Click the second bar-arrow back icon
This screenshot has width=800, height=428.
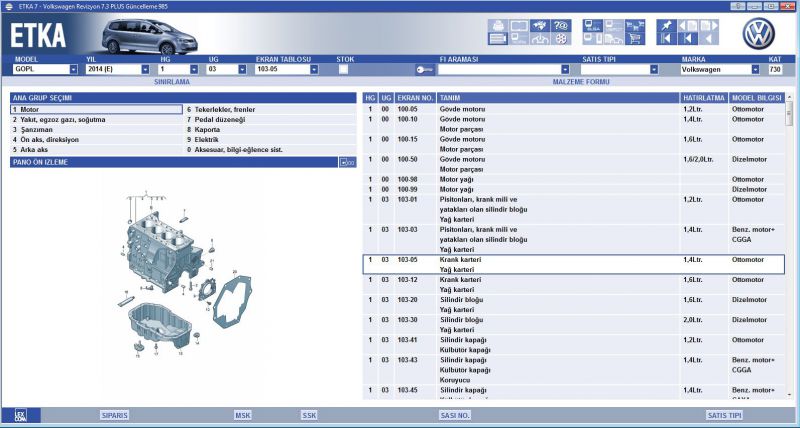pos(687,39)
